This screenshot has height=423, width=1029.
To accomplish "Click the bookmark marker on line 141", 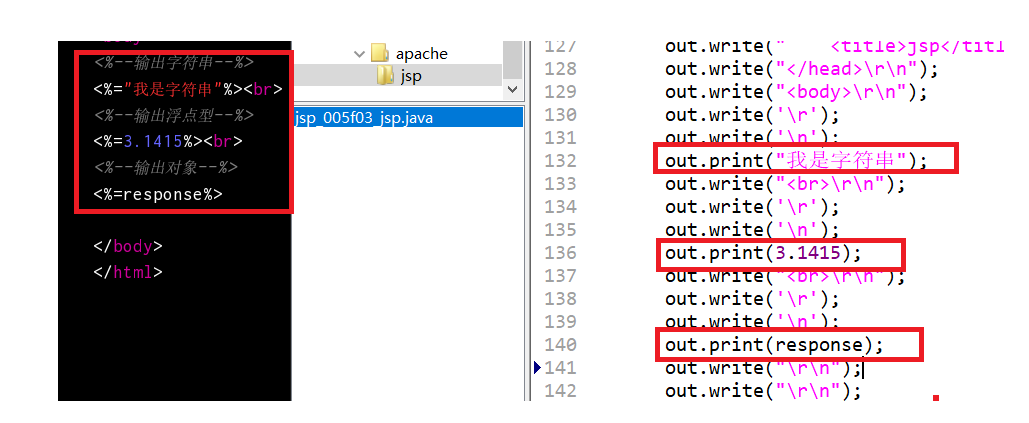I will pyautogui.click(x=537, y=368).
